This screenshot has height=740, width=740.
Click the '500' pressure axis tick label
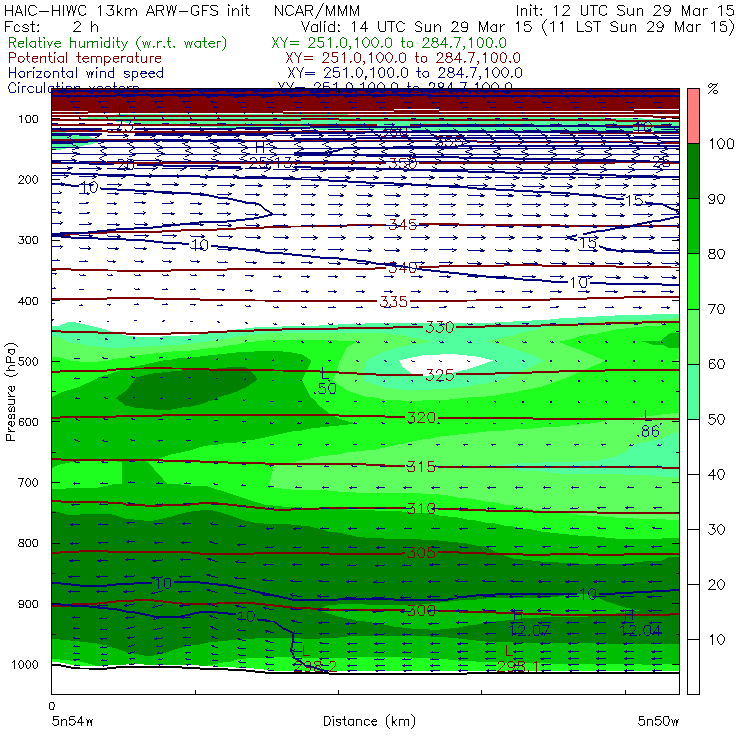tap(28, 361)
